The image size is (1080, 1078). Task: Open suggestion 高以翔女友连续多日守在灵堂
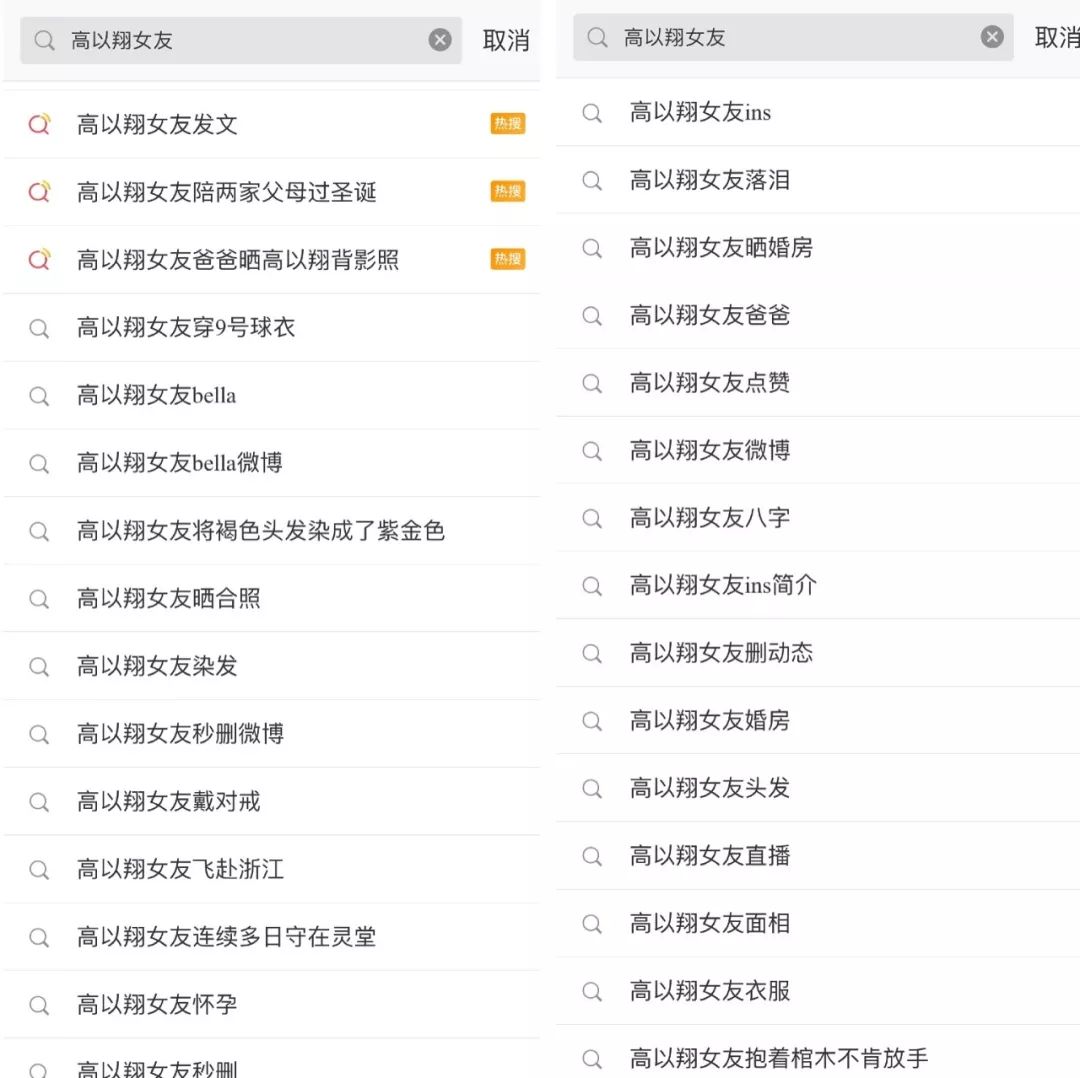(x=226, y=937)
